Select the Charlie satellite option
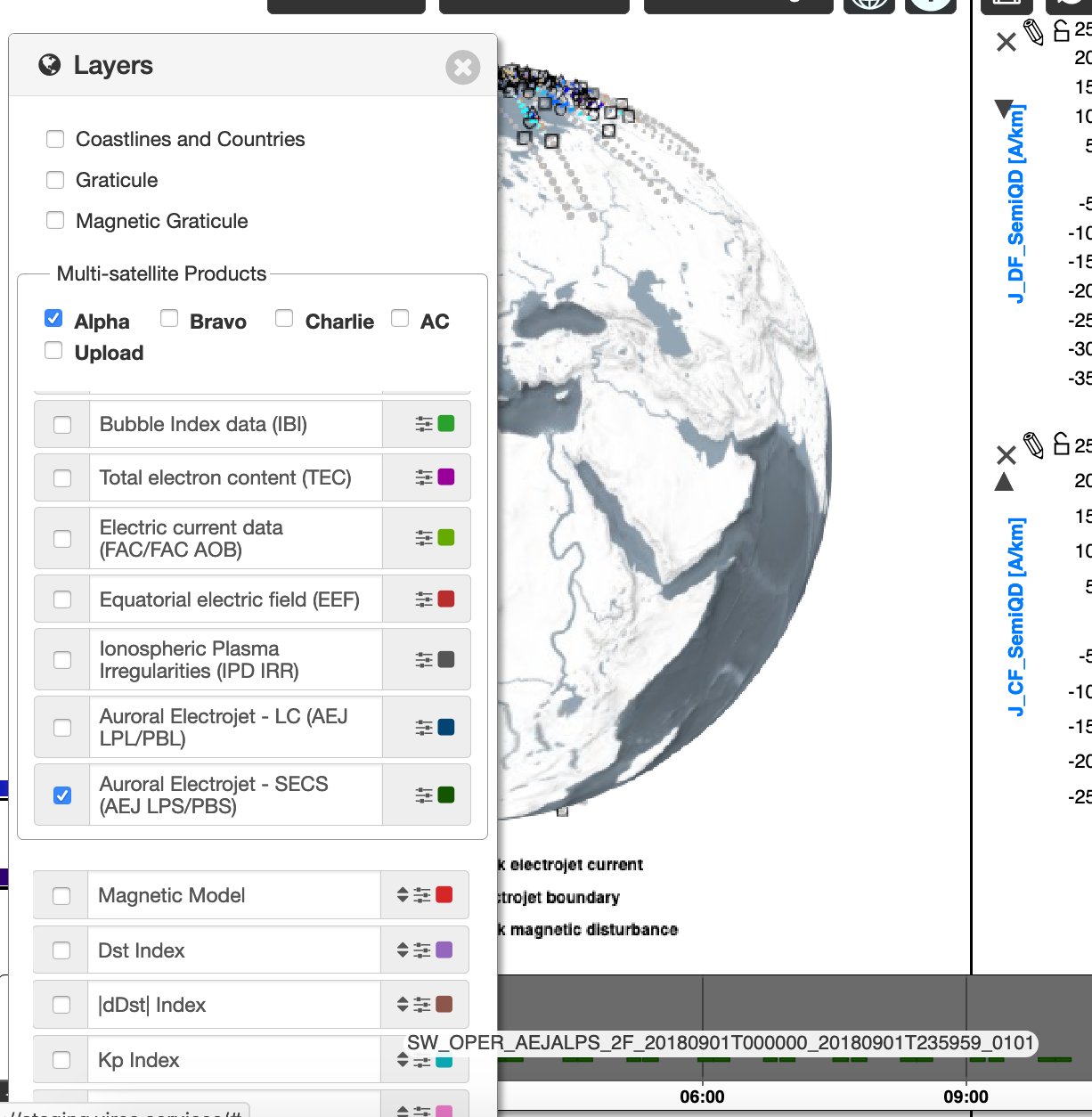The height and width of the screenshot is (1117, 1092). [x=284, y=317]
